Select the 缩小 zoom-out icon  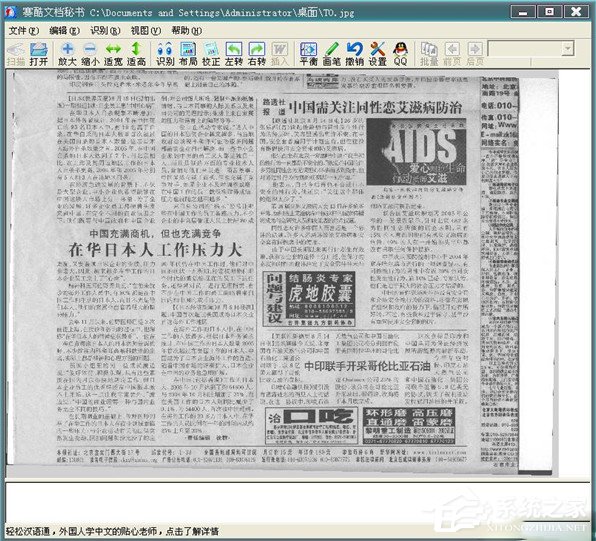[90, 54]
